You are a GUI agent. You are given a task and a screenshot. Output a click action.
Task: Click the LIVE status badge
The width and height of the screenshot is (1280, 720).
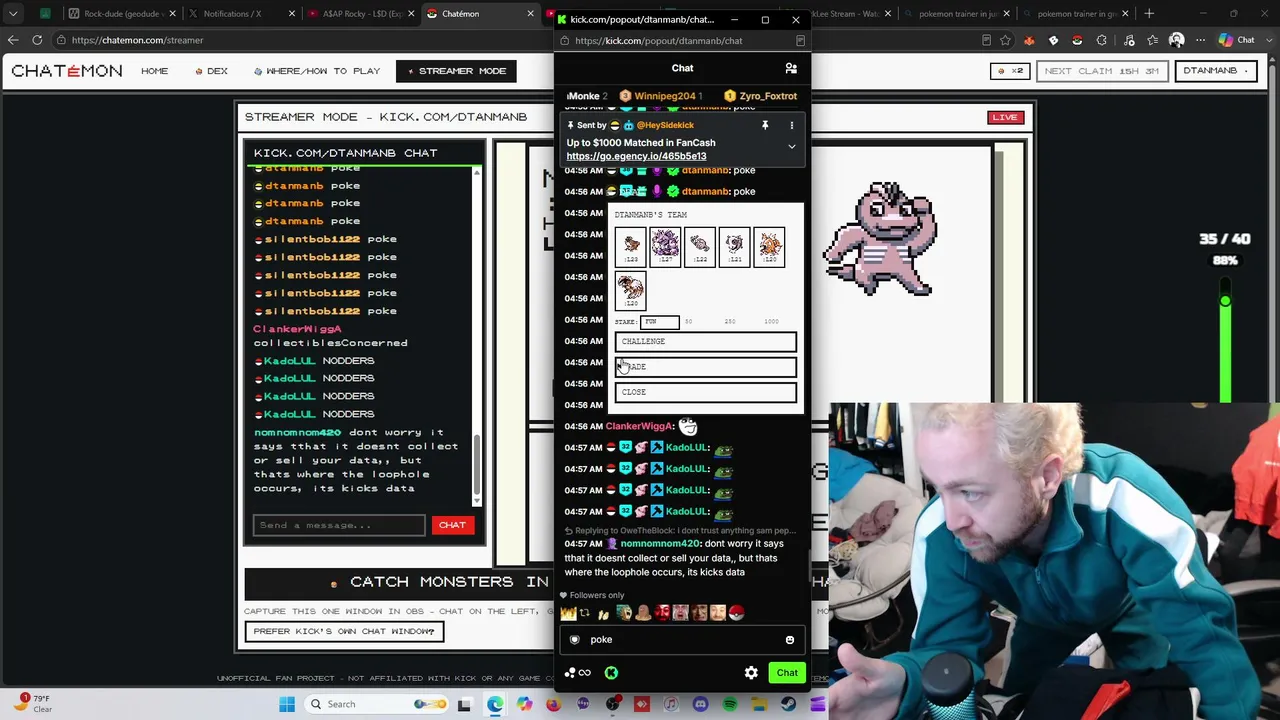coord(1005,117)
